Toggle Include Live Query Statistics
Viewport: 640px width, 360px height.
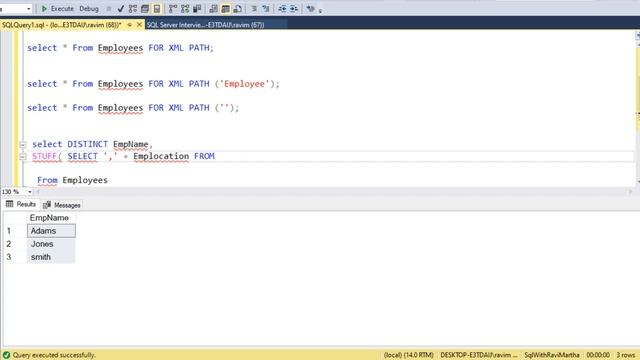tap(185, 9)
